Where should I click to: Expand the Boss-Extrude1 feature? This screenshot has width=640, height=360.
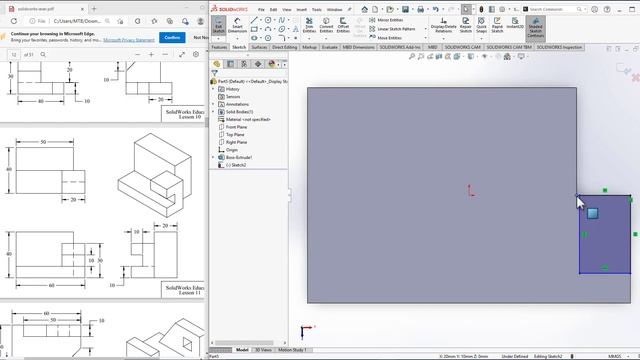(x=213, y=157)
